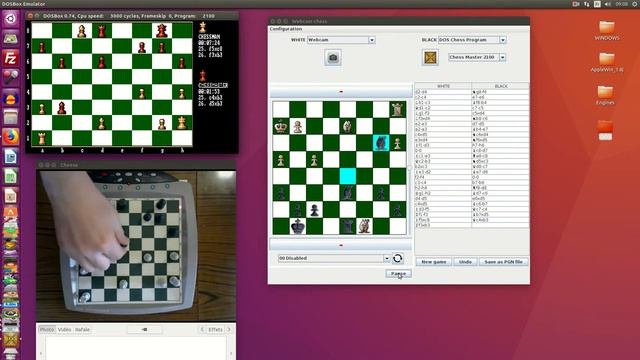
Task: Open the Ubuntu Dash from the launcher
Action: (x=10, y=18)
